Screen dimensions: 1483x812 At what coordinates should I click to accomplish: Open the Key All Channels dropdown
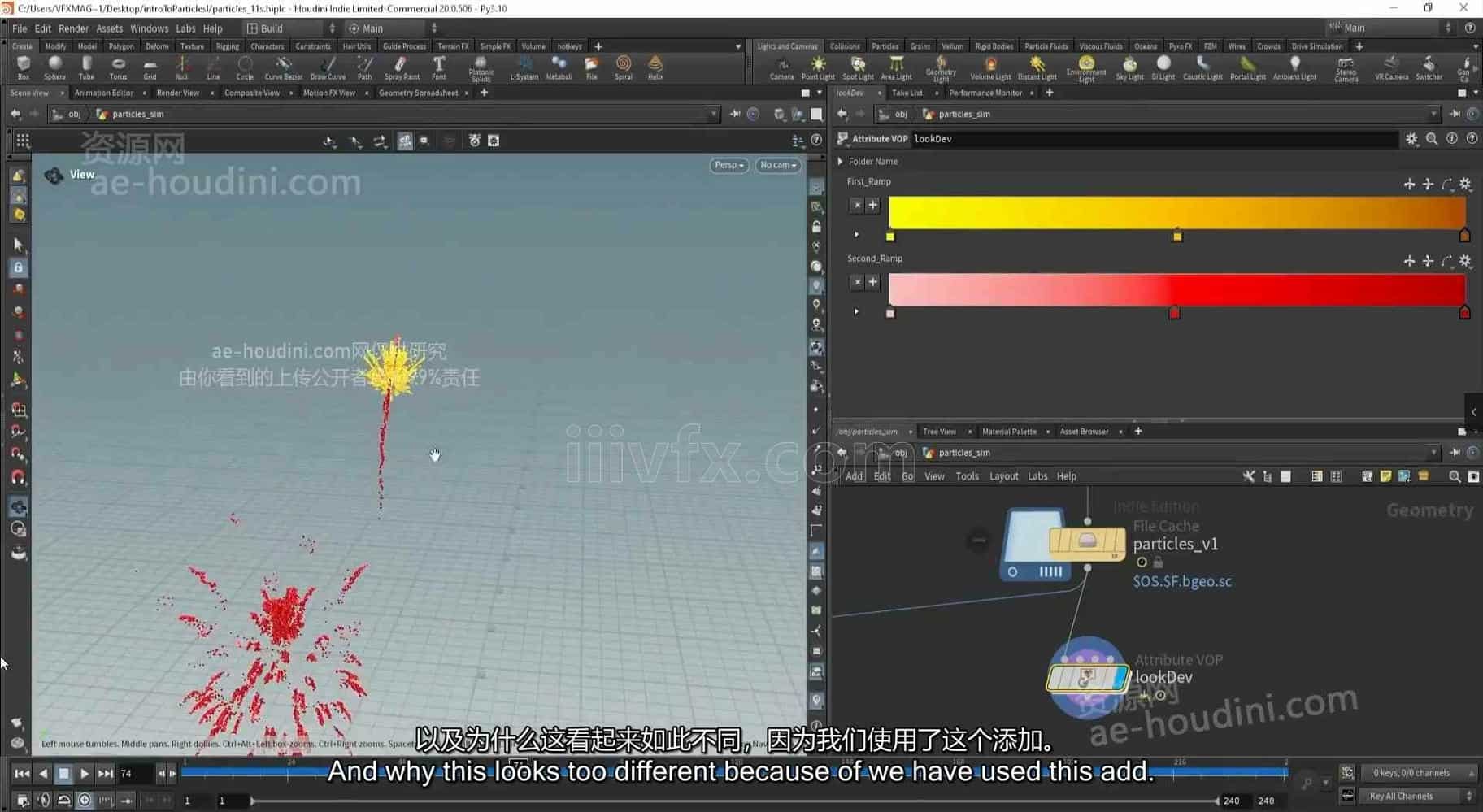1417,796
